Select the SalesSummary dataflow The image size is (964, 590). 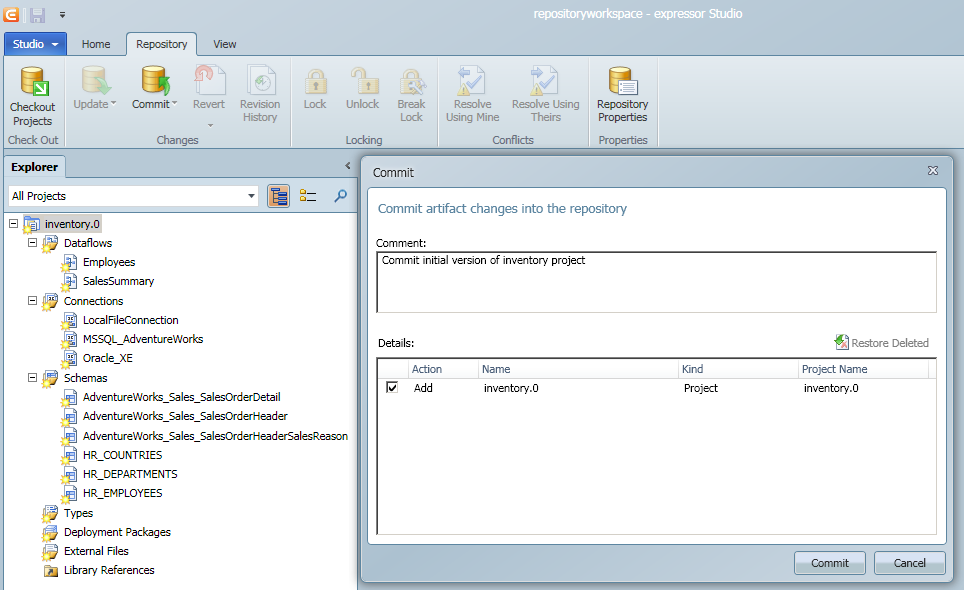(x=118, y=281)
